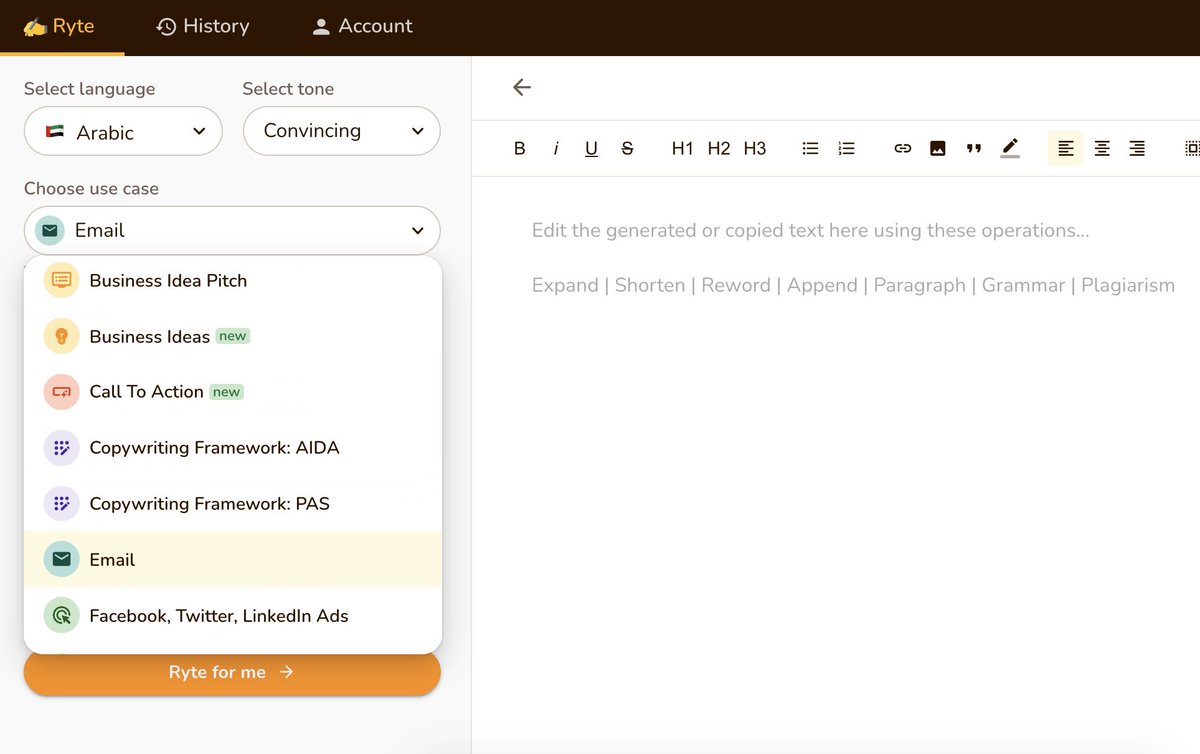Click the AIDA framework grid icon
This screenshot has height=754, width=1200.
61,448
